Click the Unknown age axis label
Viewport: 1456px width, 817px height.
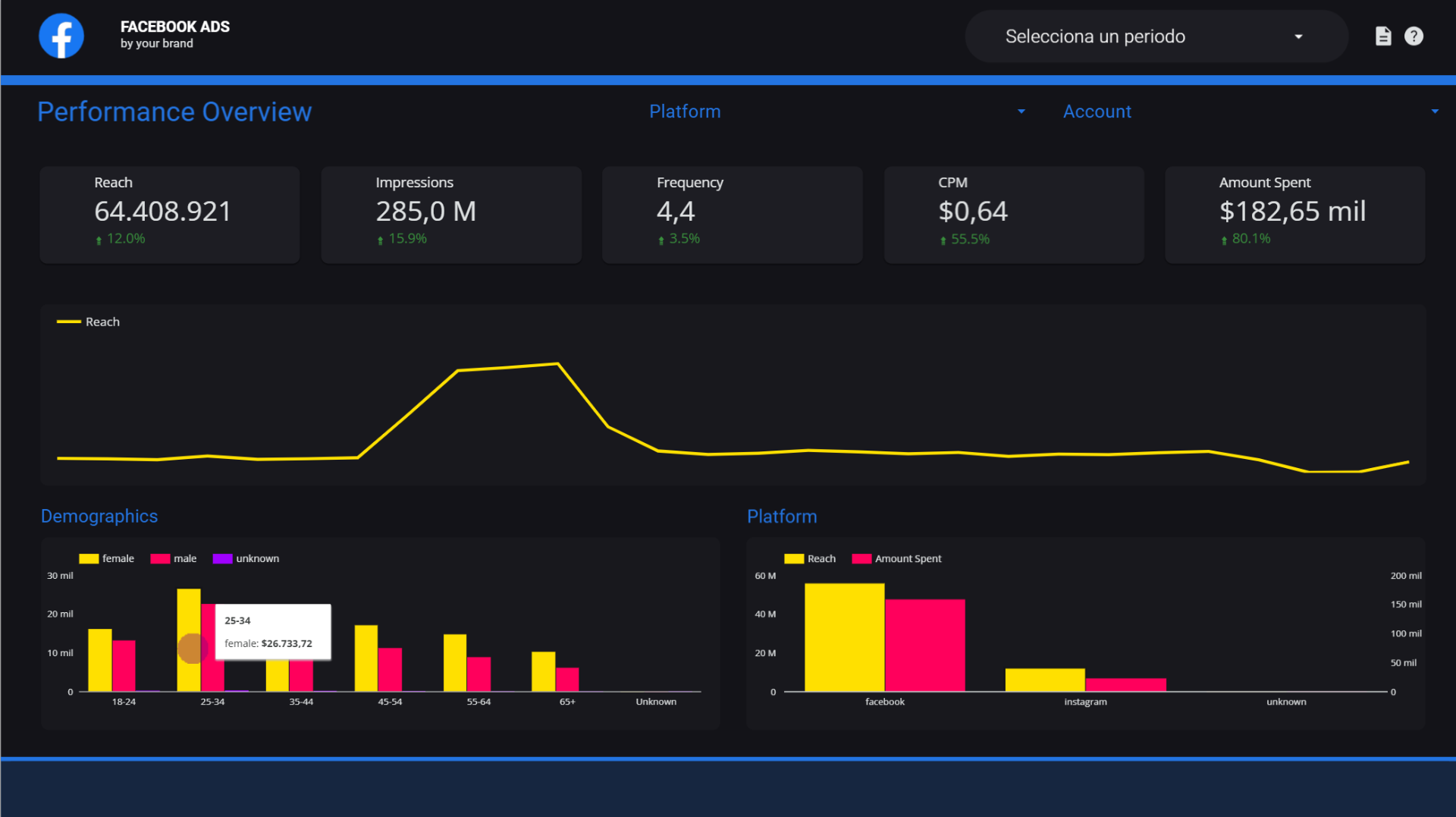tap(656, 702)
